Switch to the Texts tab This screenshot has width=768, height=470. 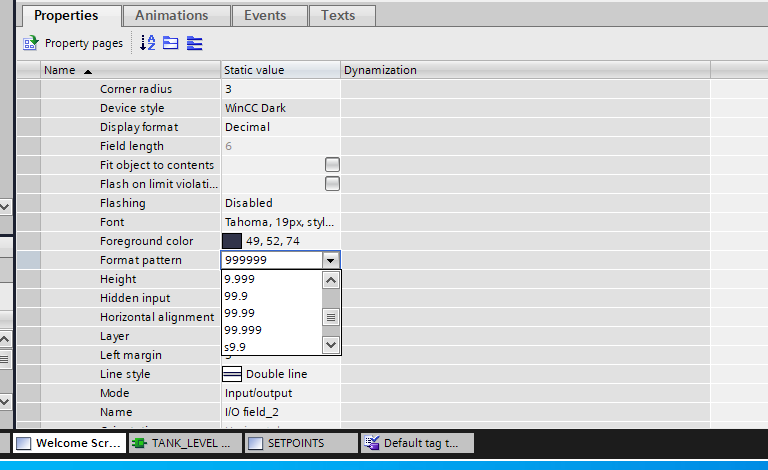tap(338, 16)
